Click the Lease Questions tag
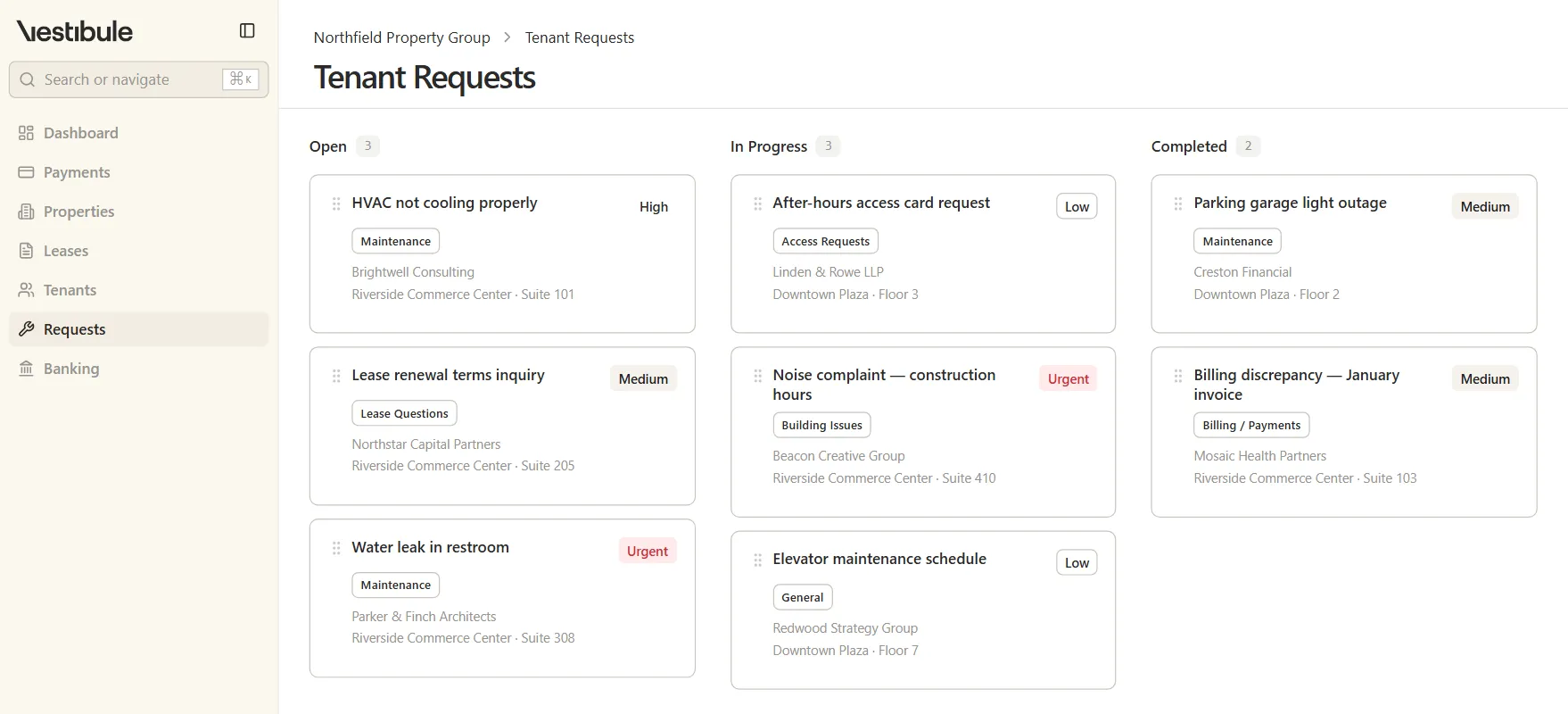 click(404, 413)
